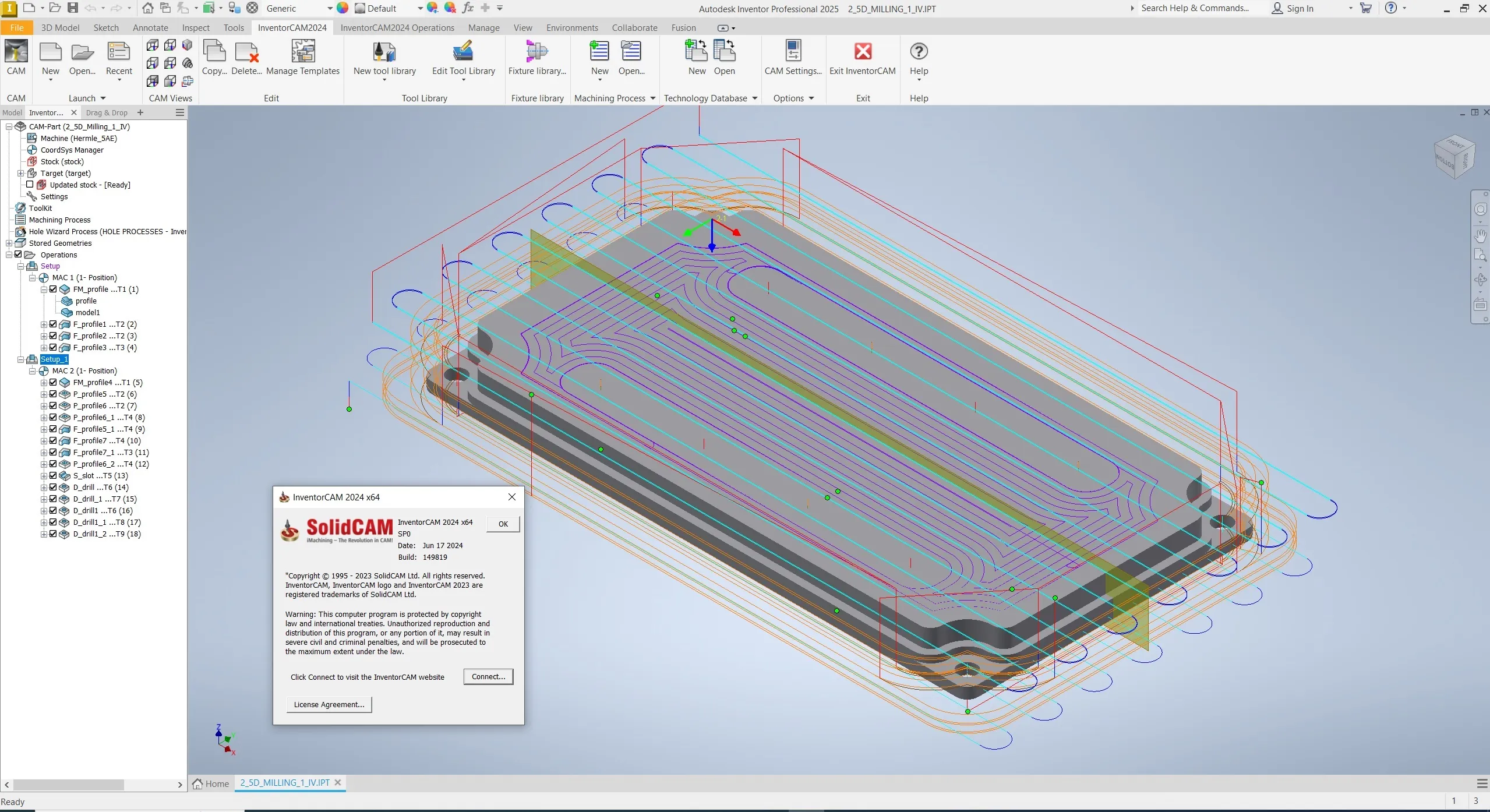Expand the Launch panel dropdown

point(103,98)
